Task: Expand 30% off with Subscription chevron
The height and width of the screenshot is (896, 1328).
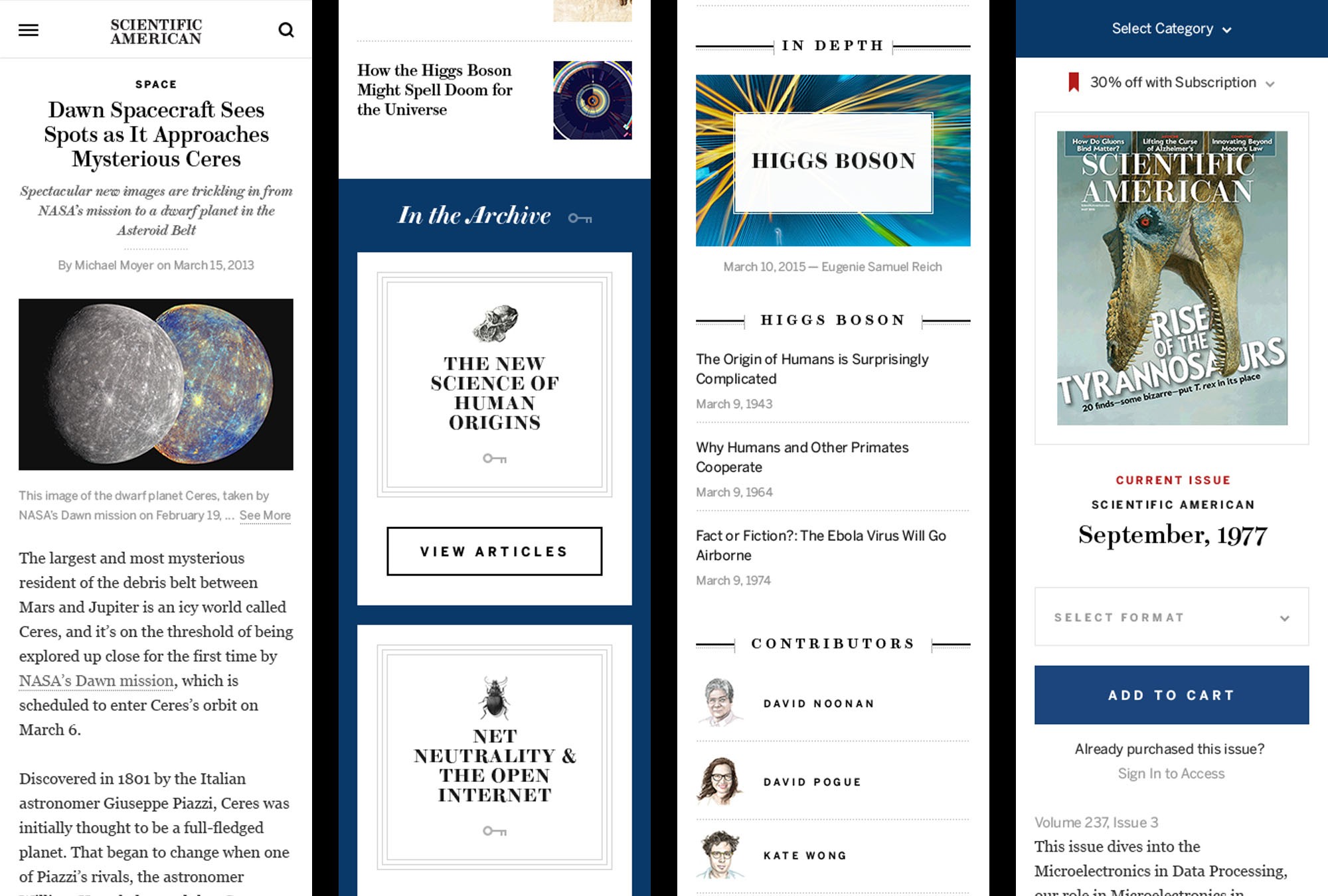Action: (x=1270, y=84)
